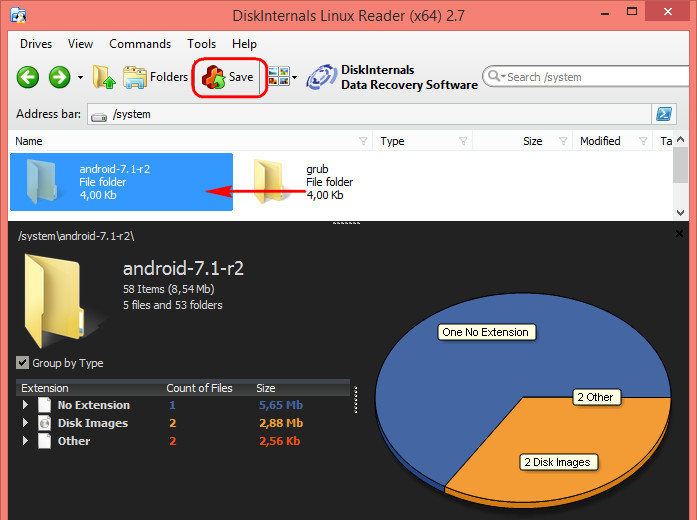Click the 2 Other pie label
The image size is (697, 520).
coord(596,397)
